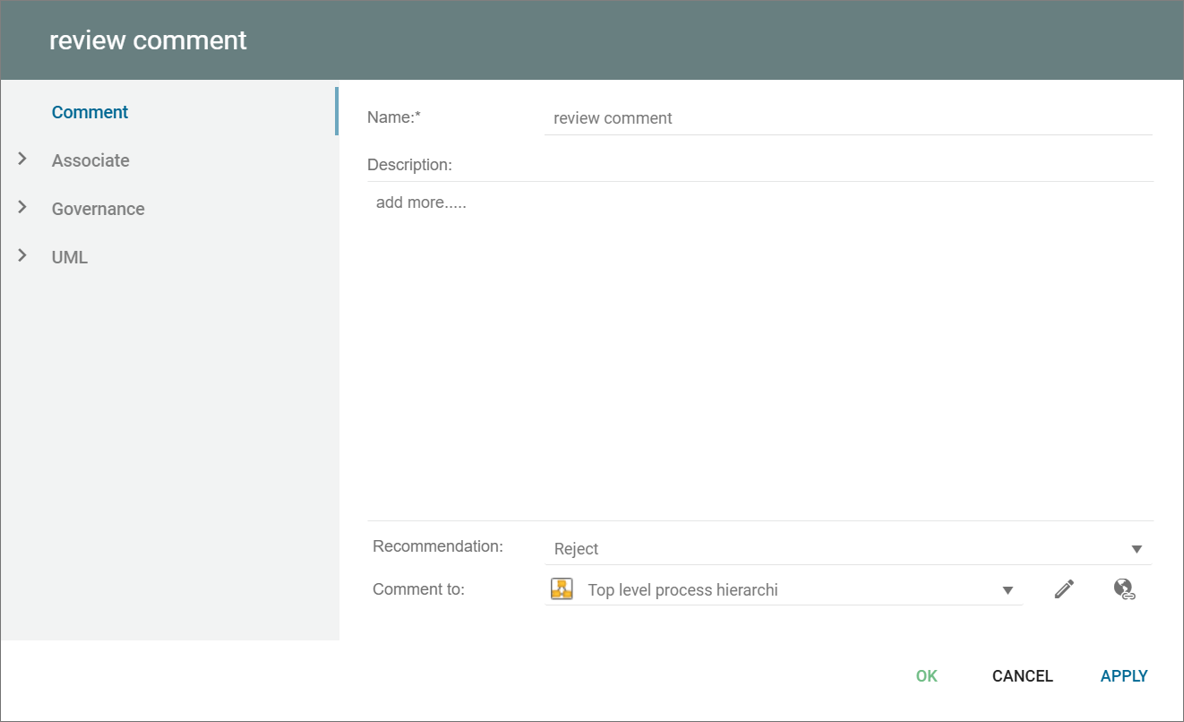Open the Comment to dropdown arrow

click(1008, 590)
